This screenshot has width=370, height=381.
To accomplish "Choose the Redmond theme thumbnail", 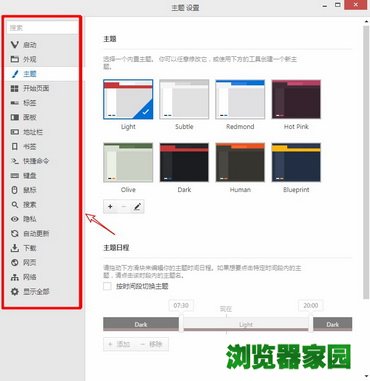I will tap(240, 99).
